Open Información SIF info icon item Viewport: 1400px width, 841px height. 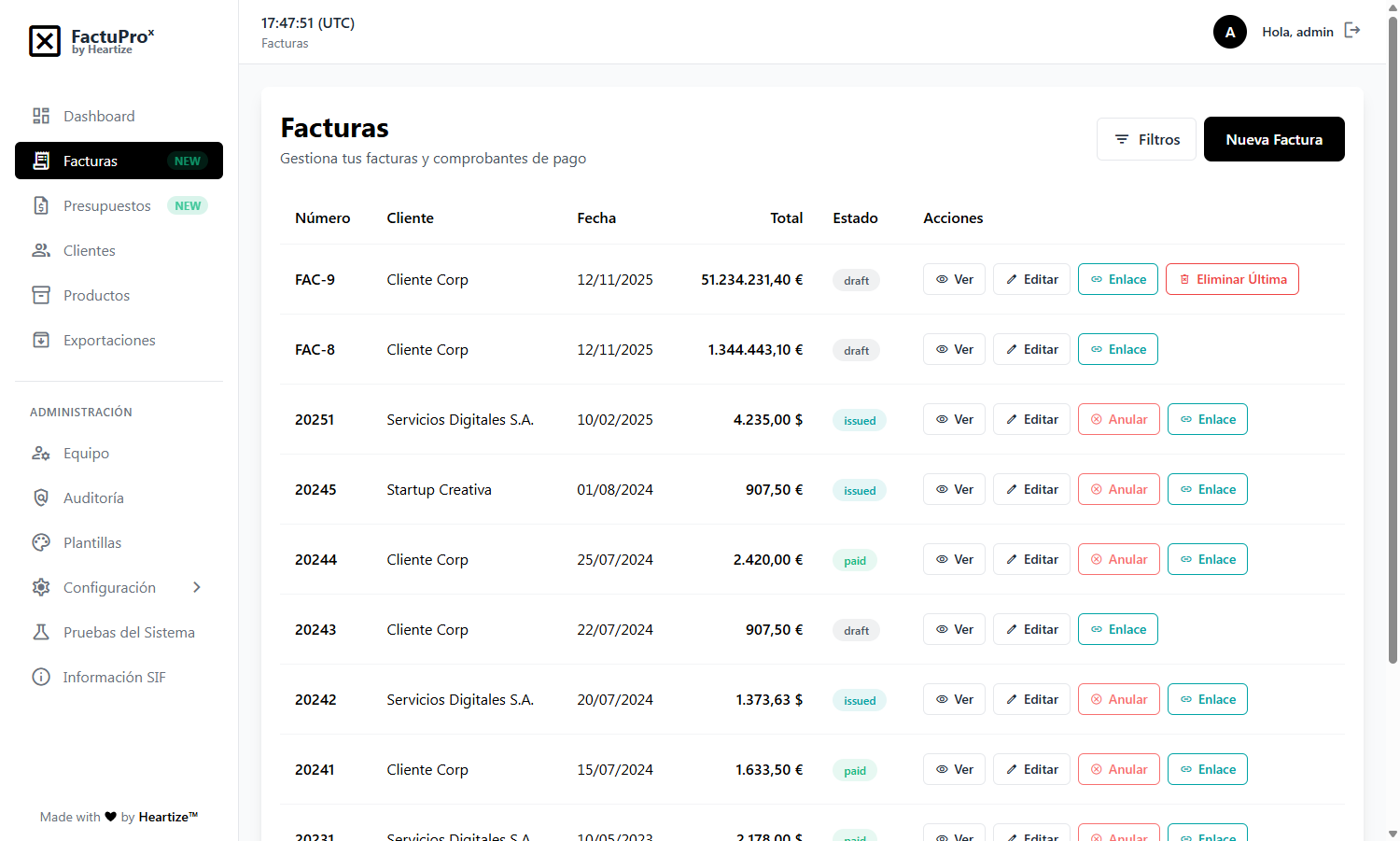[x=41, y=677]
